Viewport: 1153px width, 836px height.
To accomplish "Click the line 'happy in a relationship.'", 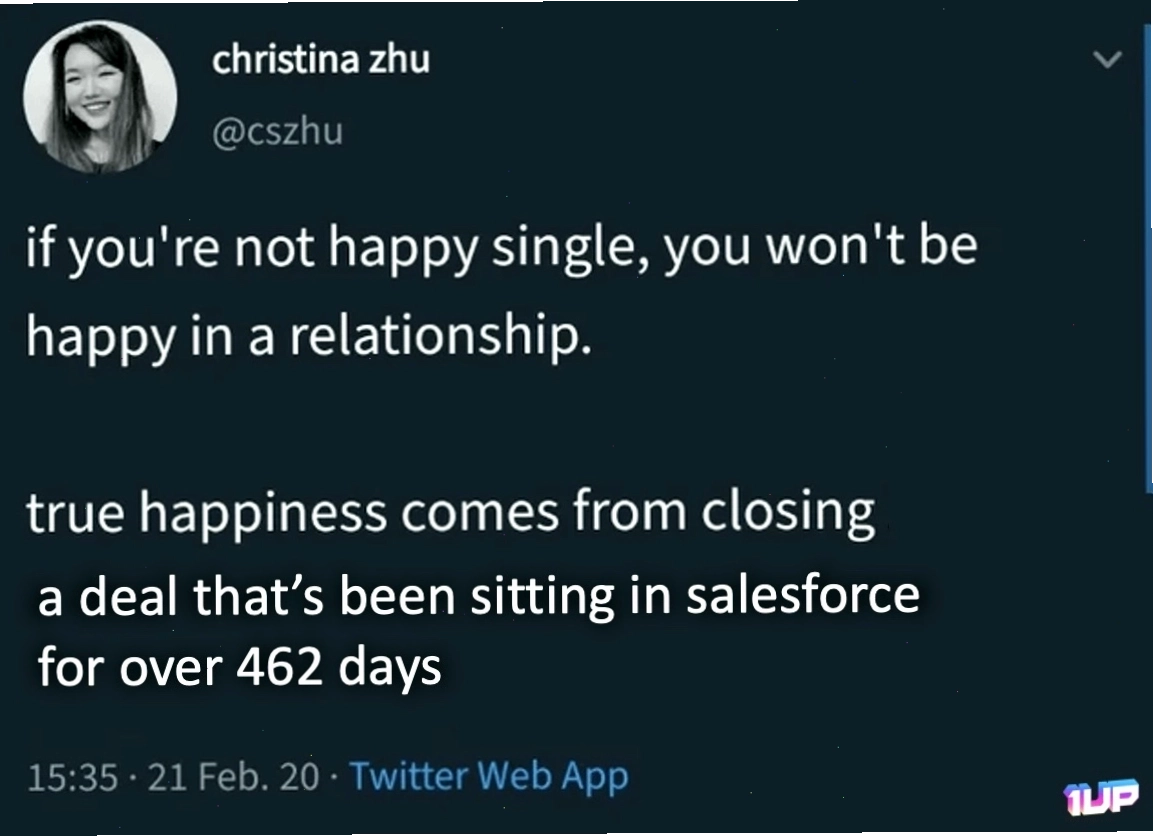I will pyautogui.click(x=309, y=337).
